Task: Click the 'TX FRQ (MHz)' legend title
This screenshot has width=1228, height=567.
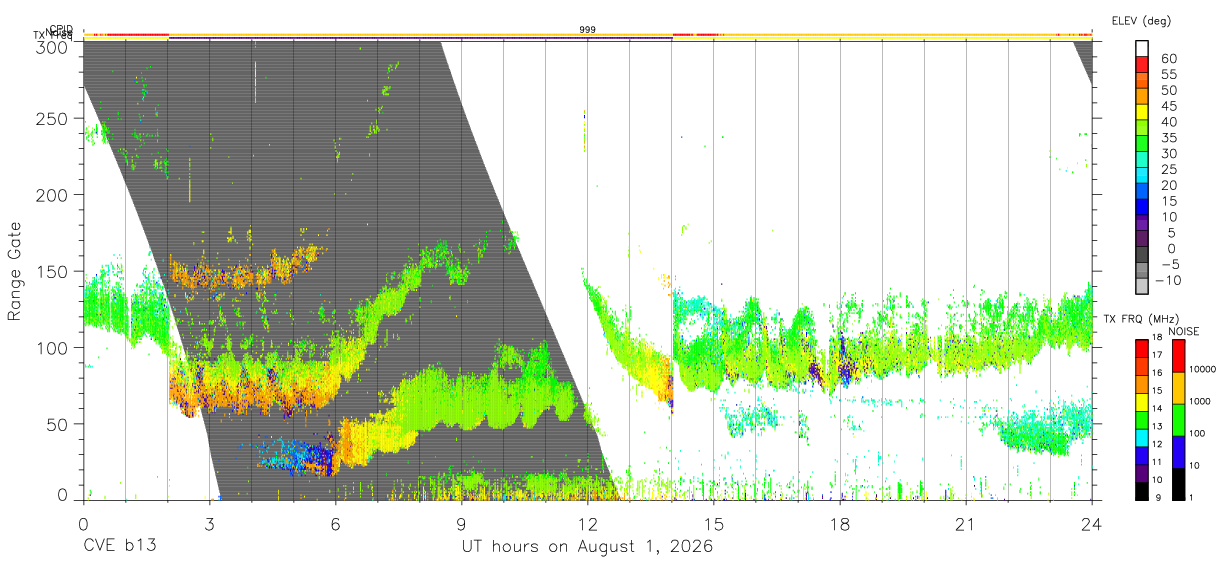Action: [x=1140, y=319]
